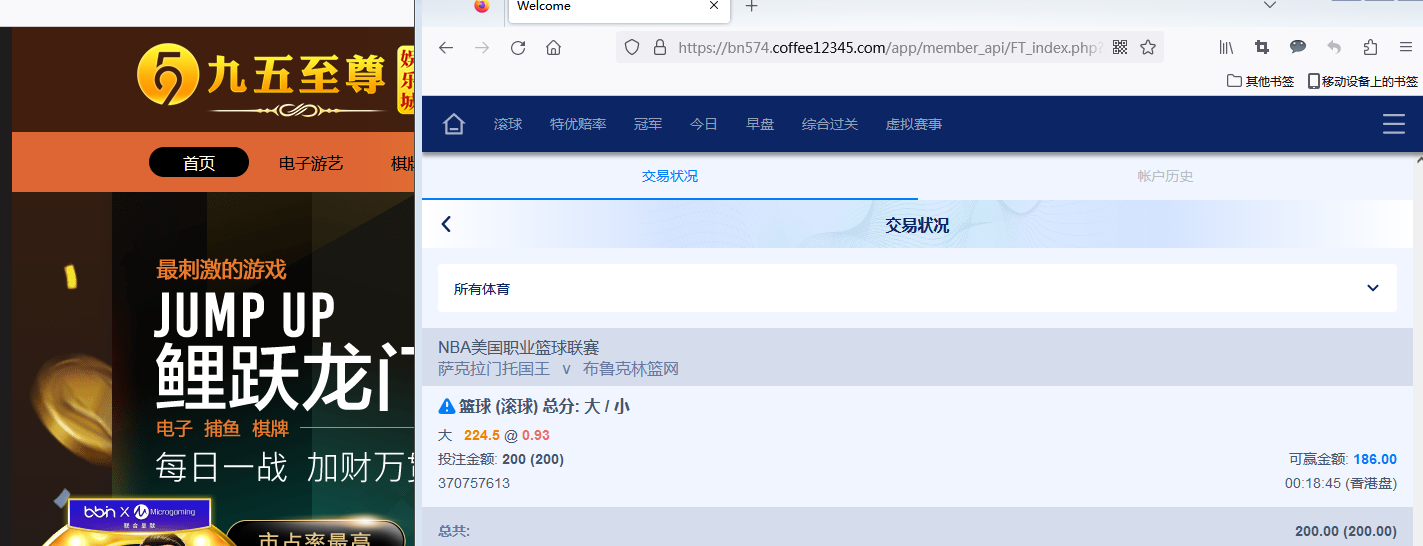Click the 00:18:45 (香港盘) timestamp

coord(1341,483)
